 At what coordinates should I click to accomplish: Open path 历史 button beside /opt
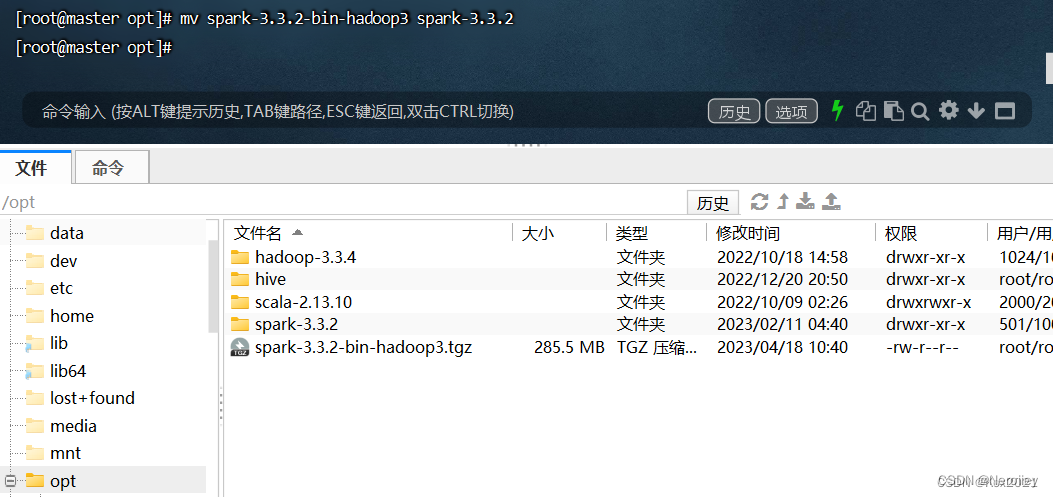coord(713,202)
